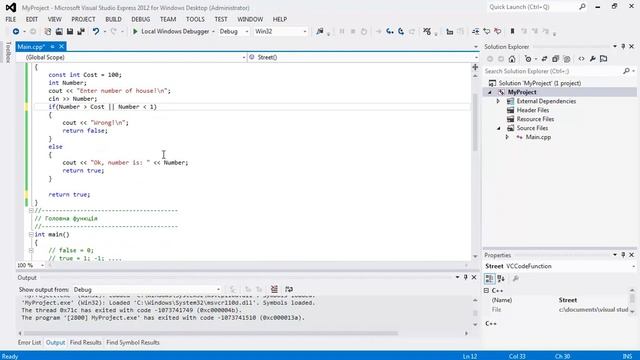
Task: Click the Find in Files toolbar icon
Action: 320,31
